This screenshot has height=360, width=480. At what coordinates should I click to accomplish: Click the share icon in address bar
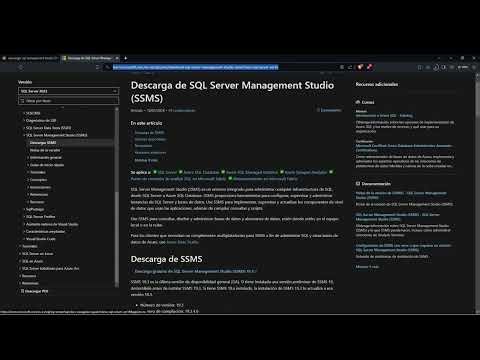[x=350, y=67]
